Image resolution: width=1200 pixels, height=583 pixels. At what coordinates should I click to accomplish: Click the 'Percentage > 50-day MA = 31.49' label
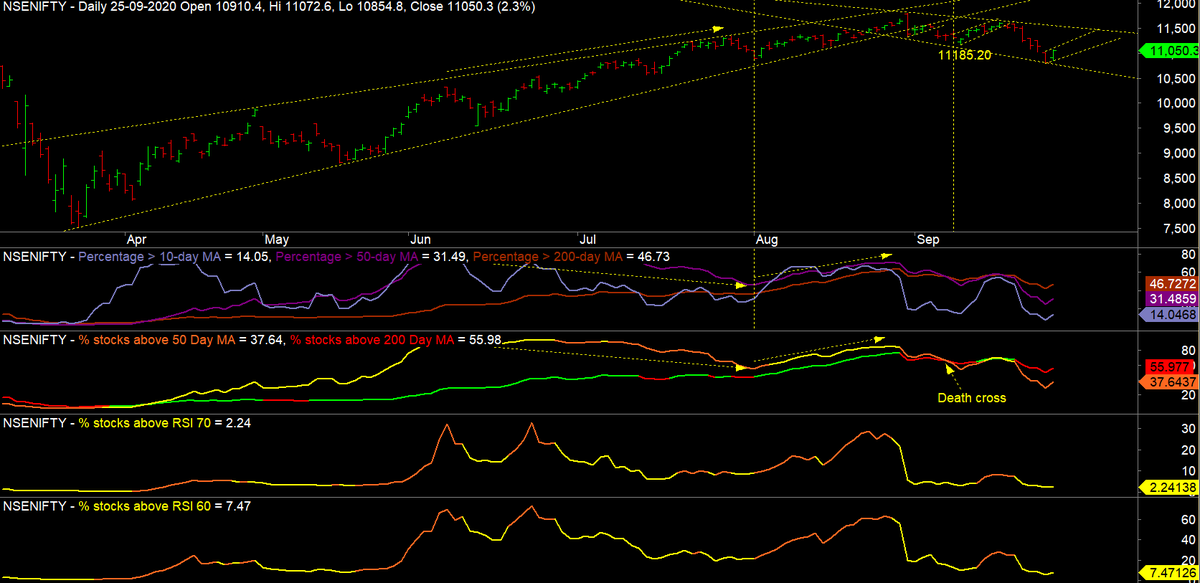tap(370, 257)
